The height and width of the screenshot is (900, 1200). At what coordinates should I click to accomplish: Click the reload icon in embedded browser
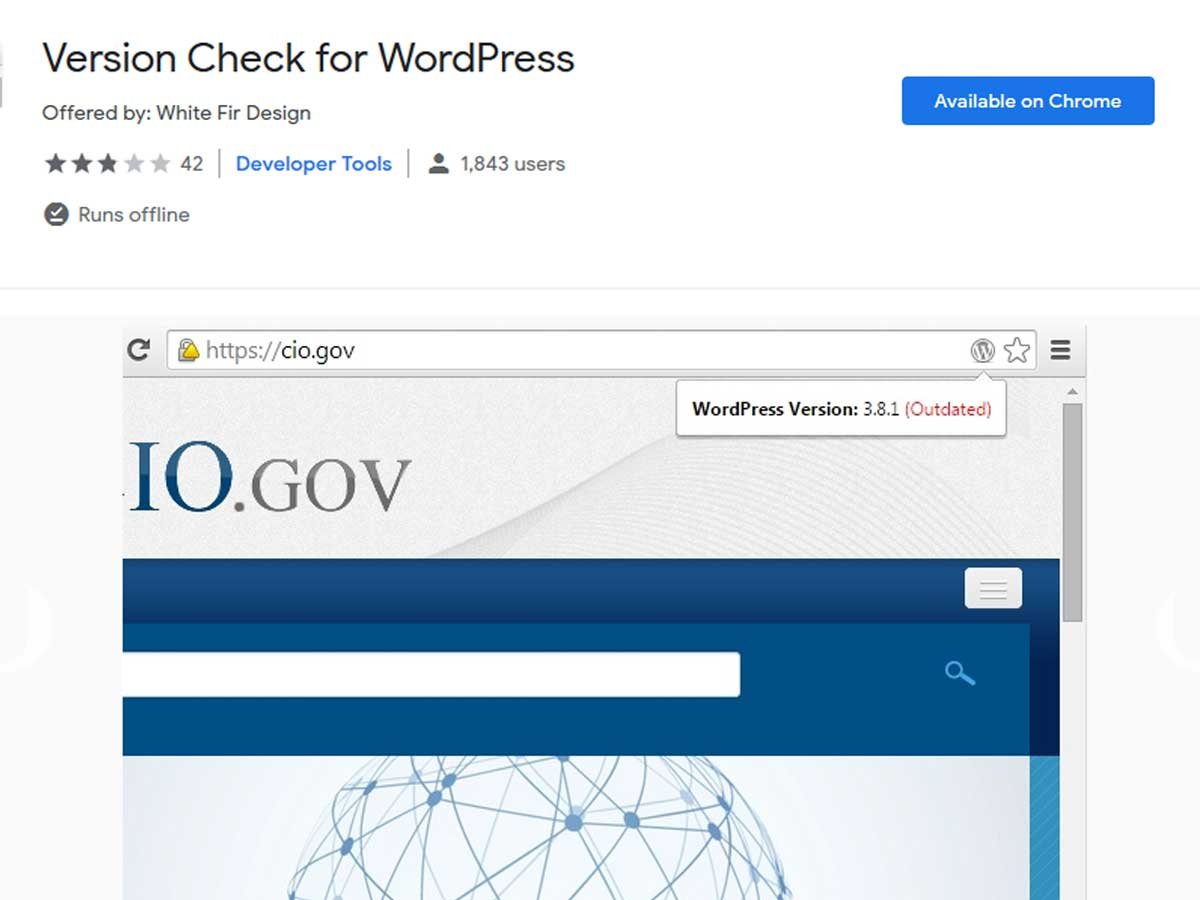point(139,350)
